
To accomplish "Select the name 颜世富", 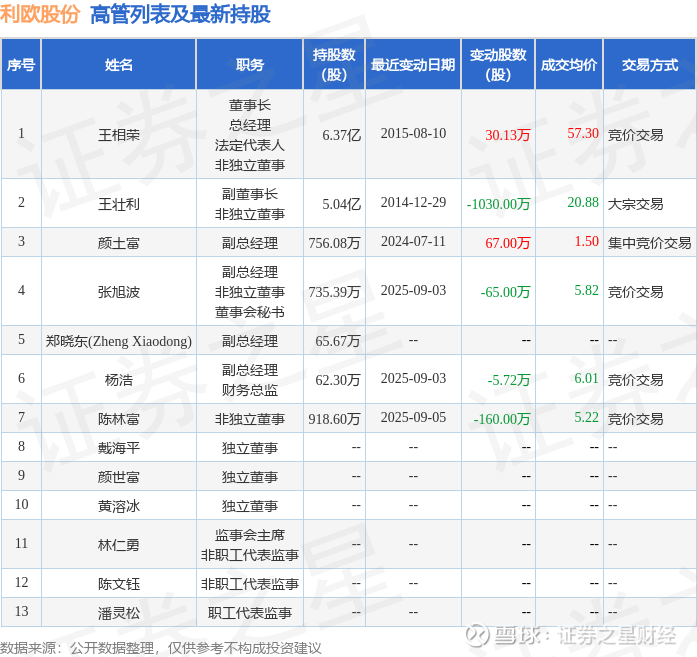I will (x=119, y=477).
